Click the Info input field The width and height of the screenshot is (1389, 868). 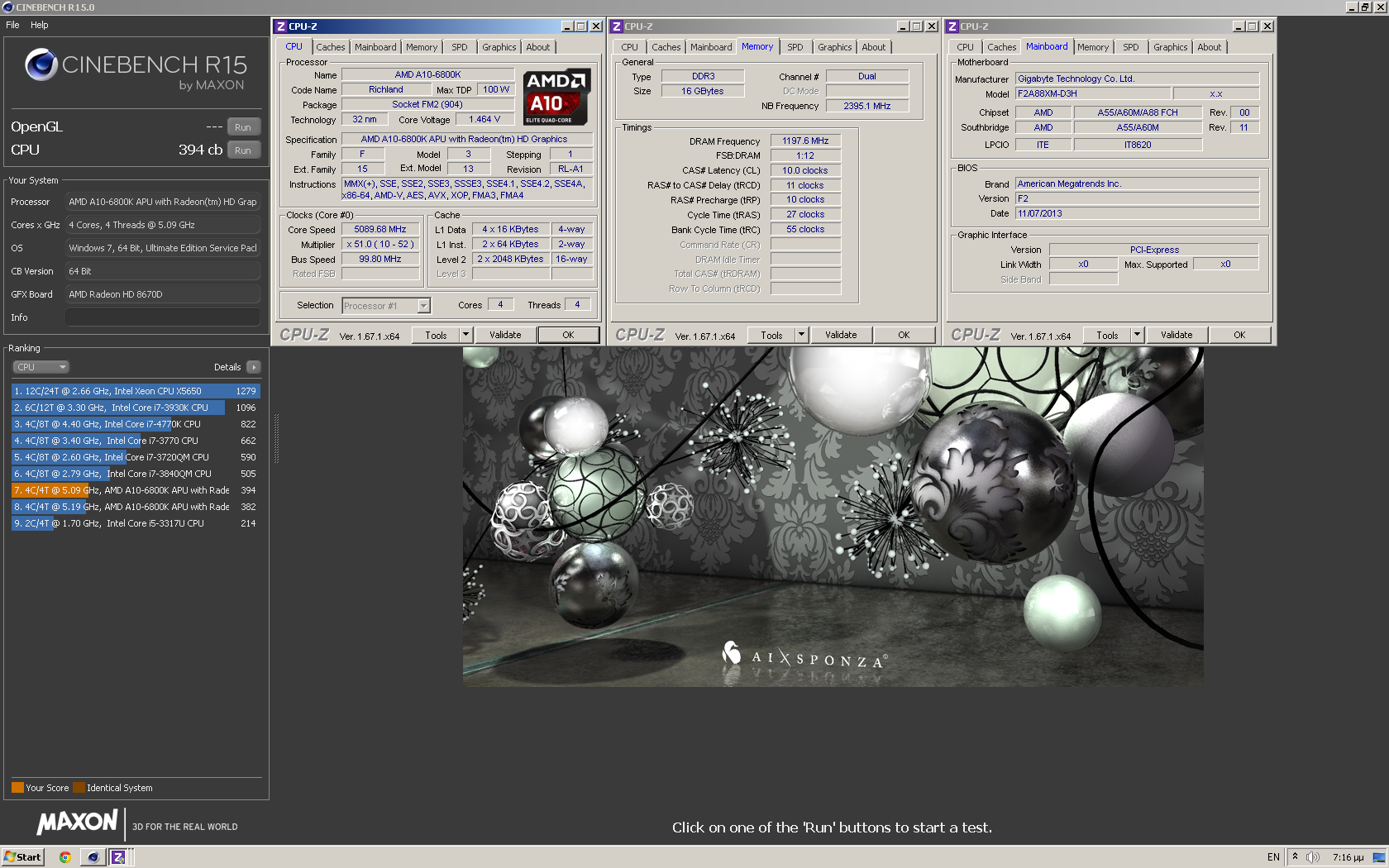(x=163, y=317)
